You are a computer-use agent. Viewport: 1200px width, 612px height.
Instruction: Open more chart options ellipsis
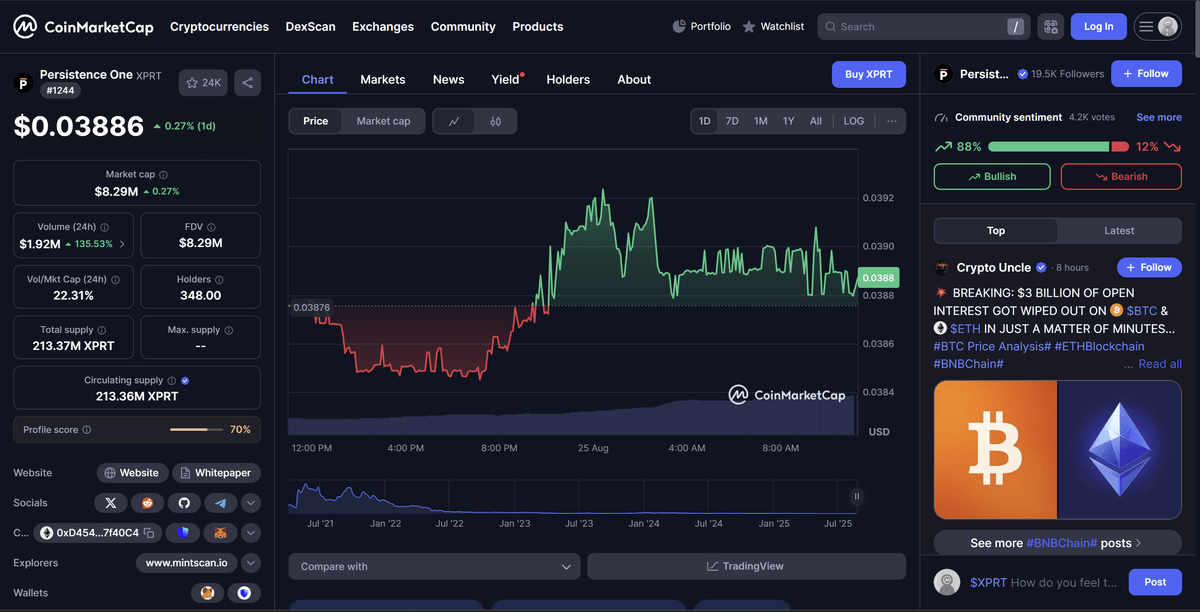pyautogui.click(x=891, y=121)
